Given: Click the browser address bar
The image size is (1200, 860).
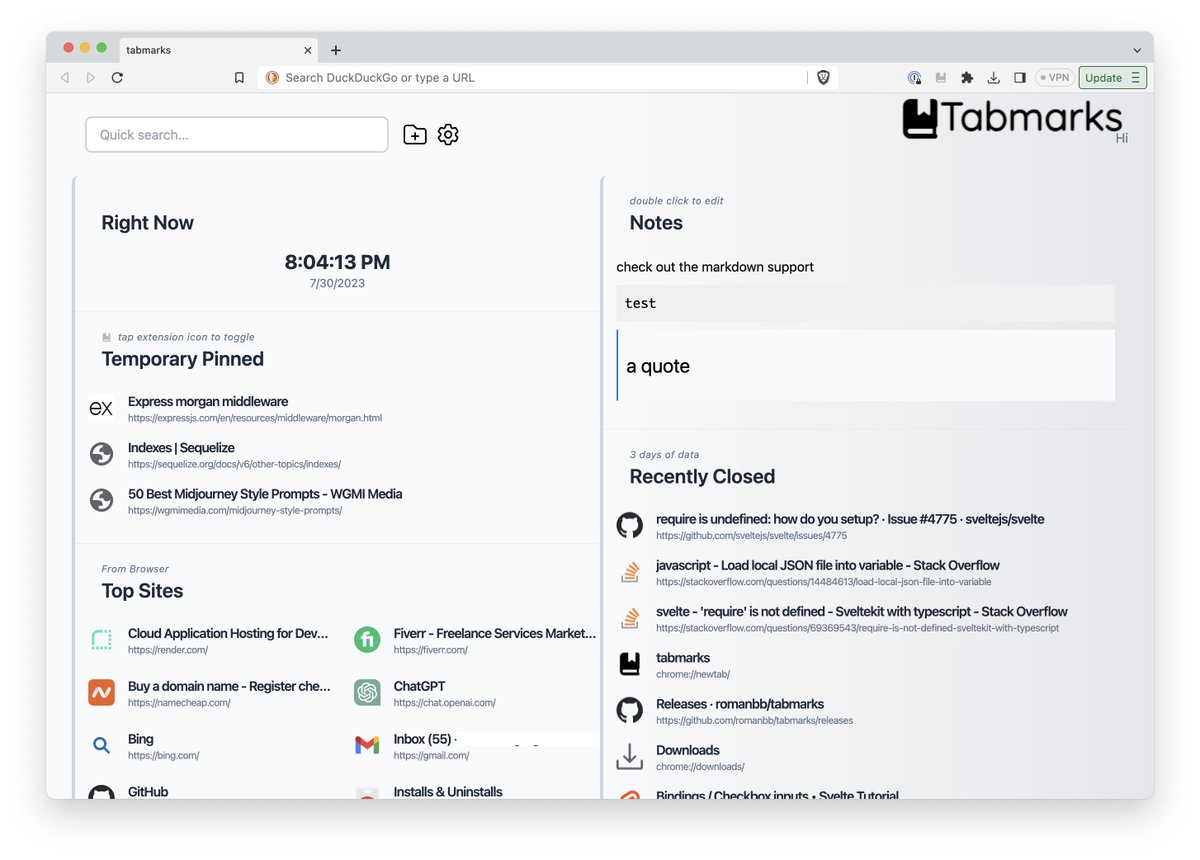Looking at the screenshot, I should (545, 78).
